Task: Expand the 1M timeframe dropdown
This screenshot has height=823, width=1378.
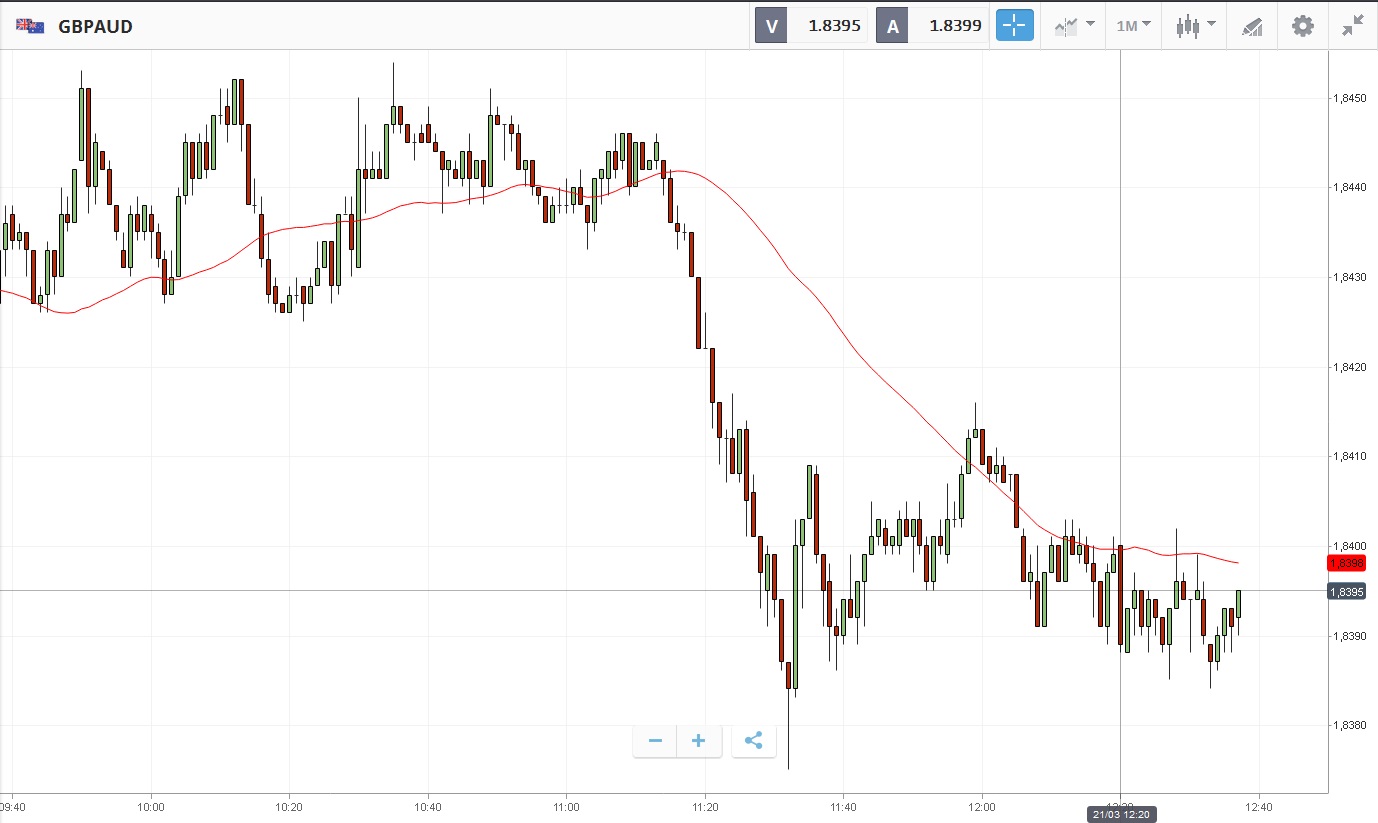Action: point(1133,26)
